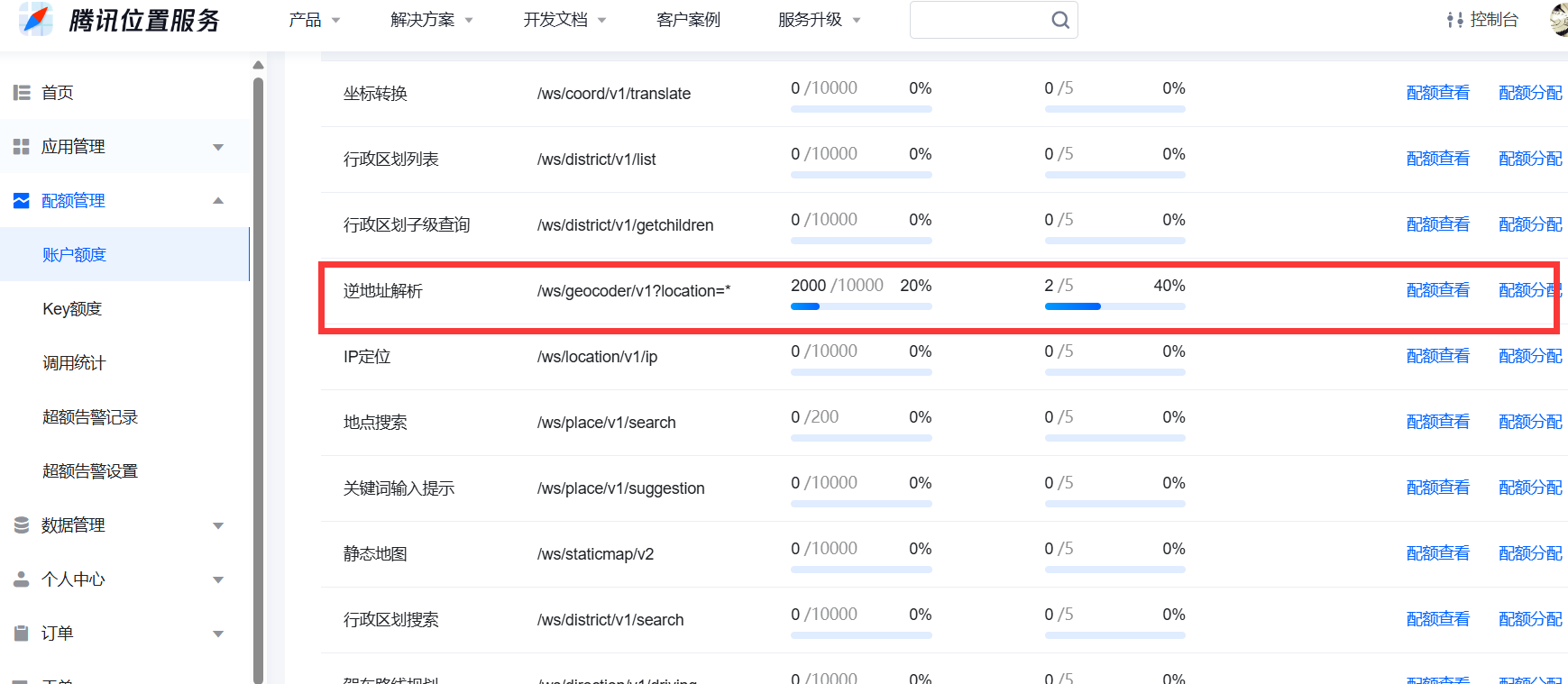This screenshot has width=1568, height=684.
Task: Click the /ws/district/v1/getchildren path
Action: tap(625, 225)
